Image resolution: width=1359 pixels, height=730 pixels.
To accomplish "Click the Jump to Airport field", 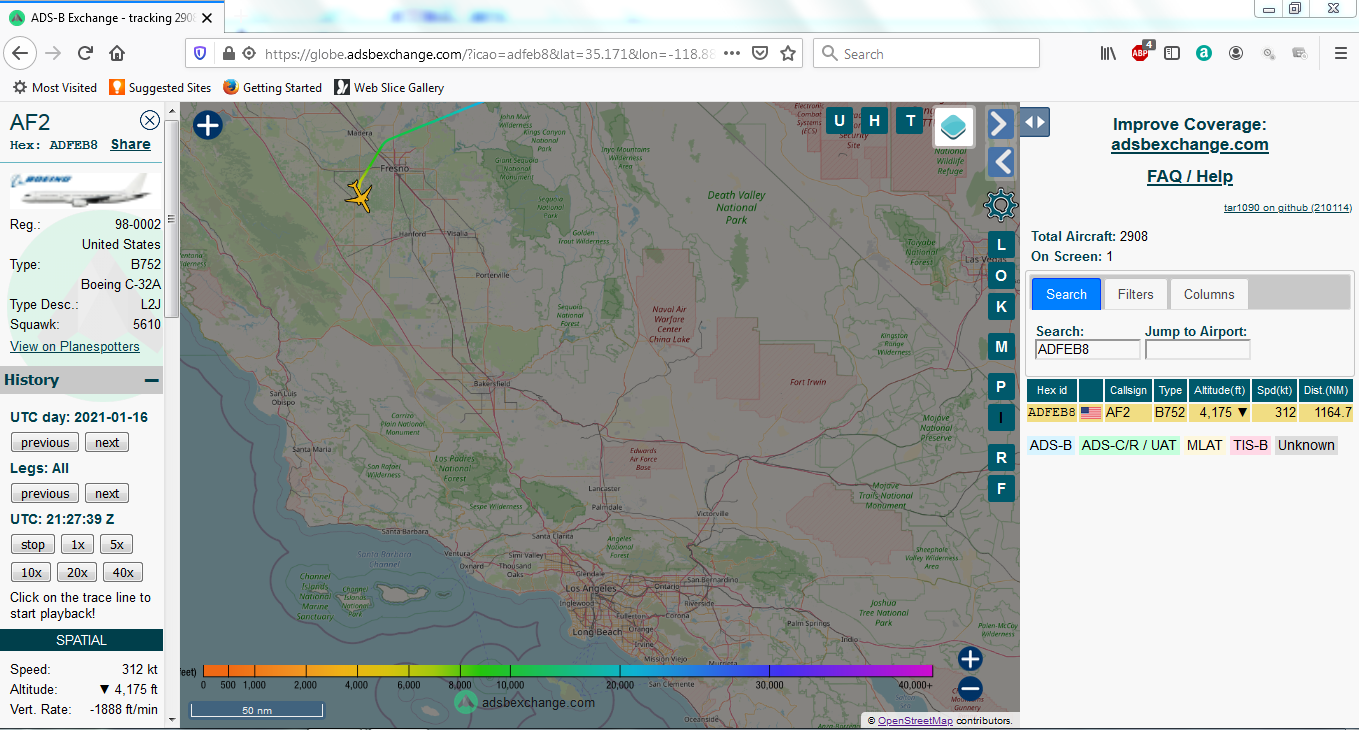I will pyautogui.click(x=1197, y=350).
